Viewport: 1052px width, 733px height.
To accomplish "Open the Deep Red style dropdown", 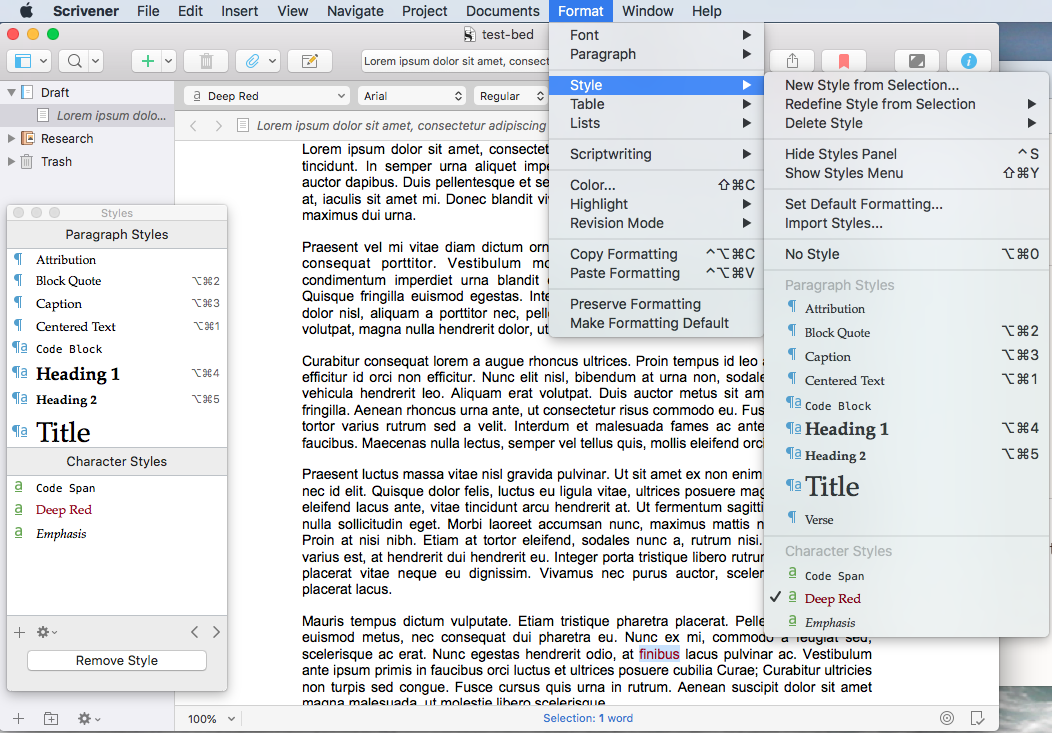I will pyautogui.click(x=267, y=96).
